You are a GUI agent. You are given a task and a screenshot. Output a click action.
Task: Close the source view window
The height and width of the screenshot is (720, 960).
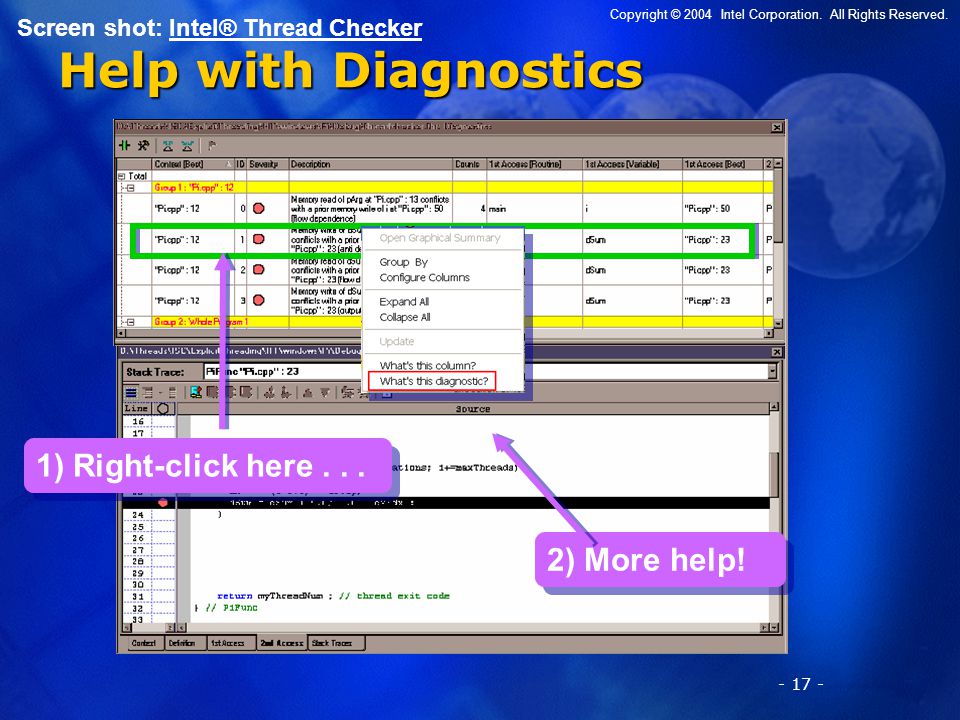pos(777,352)
